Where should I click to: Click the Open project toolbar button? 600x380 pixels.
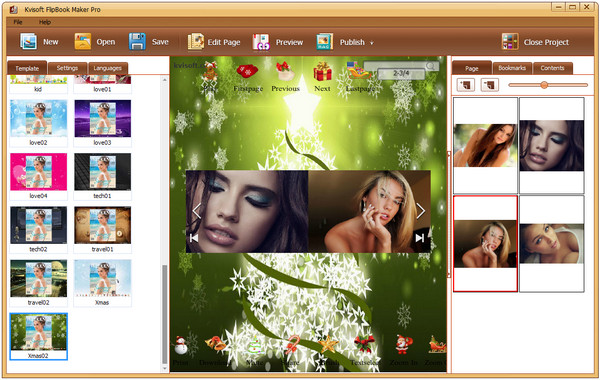[x=95, y=42]
